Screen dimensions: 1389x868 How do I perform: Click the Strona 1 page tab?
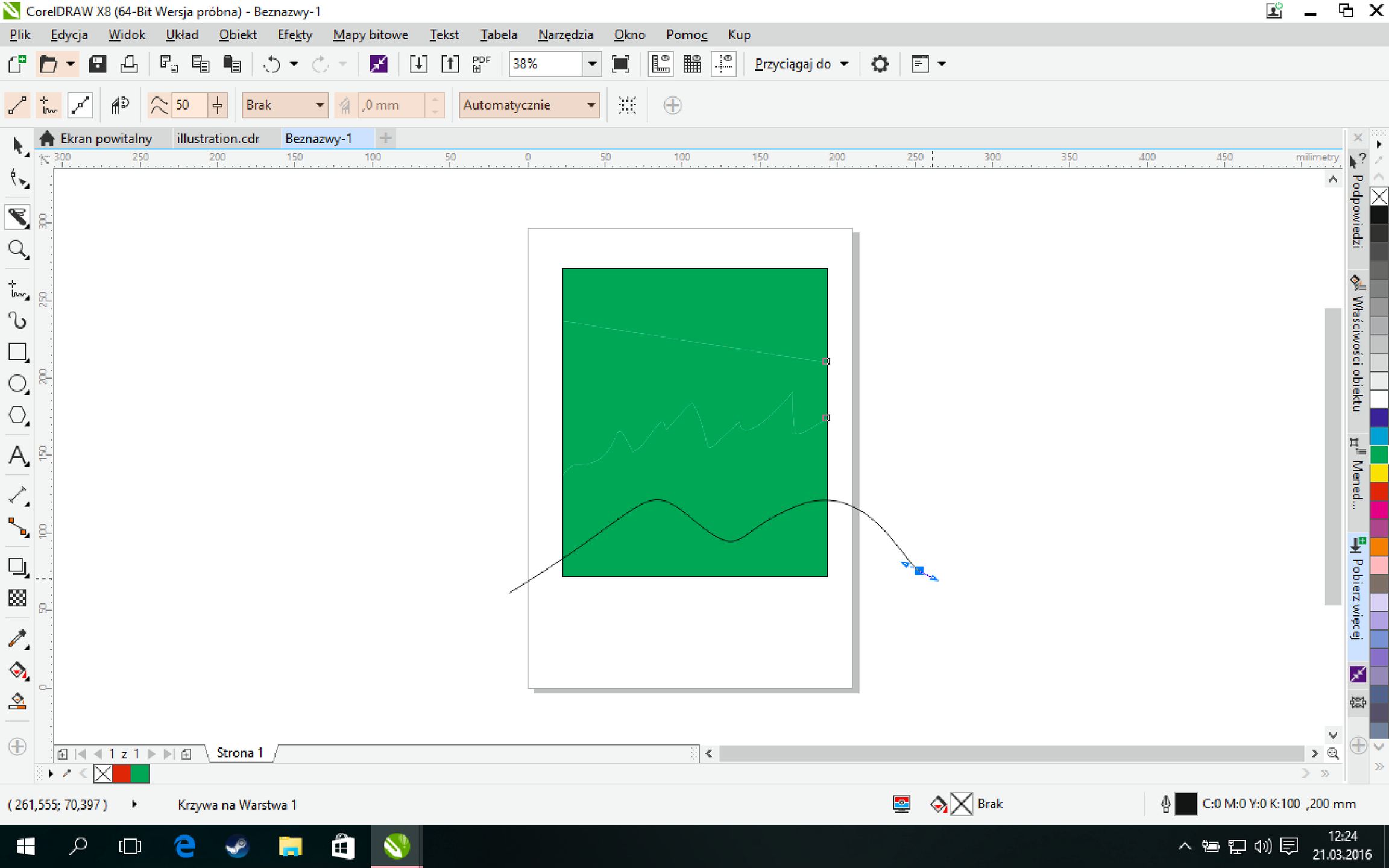(240, 753)
